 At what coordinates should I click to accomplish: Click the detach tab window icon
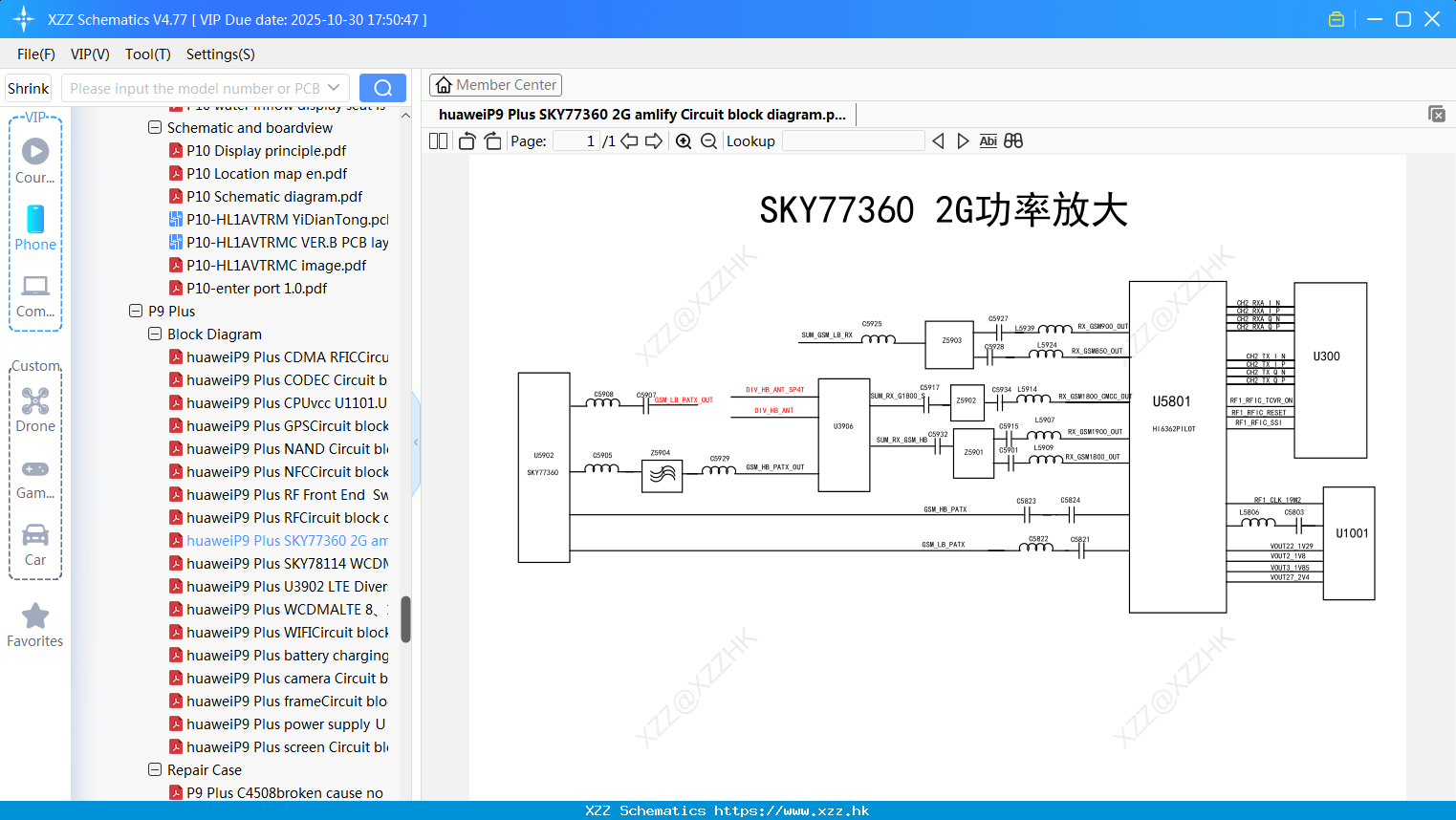(1437, 114)
